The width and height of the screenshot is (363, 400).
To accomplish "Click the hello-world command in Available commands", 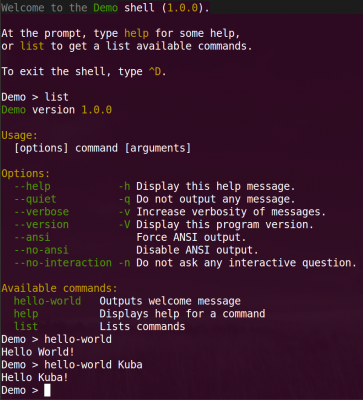I will [x=47, y=301].
